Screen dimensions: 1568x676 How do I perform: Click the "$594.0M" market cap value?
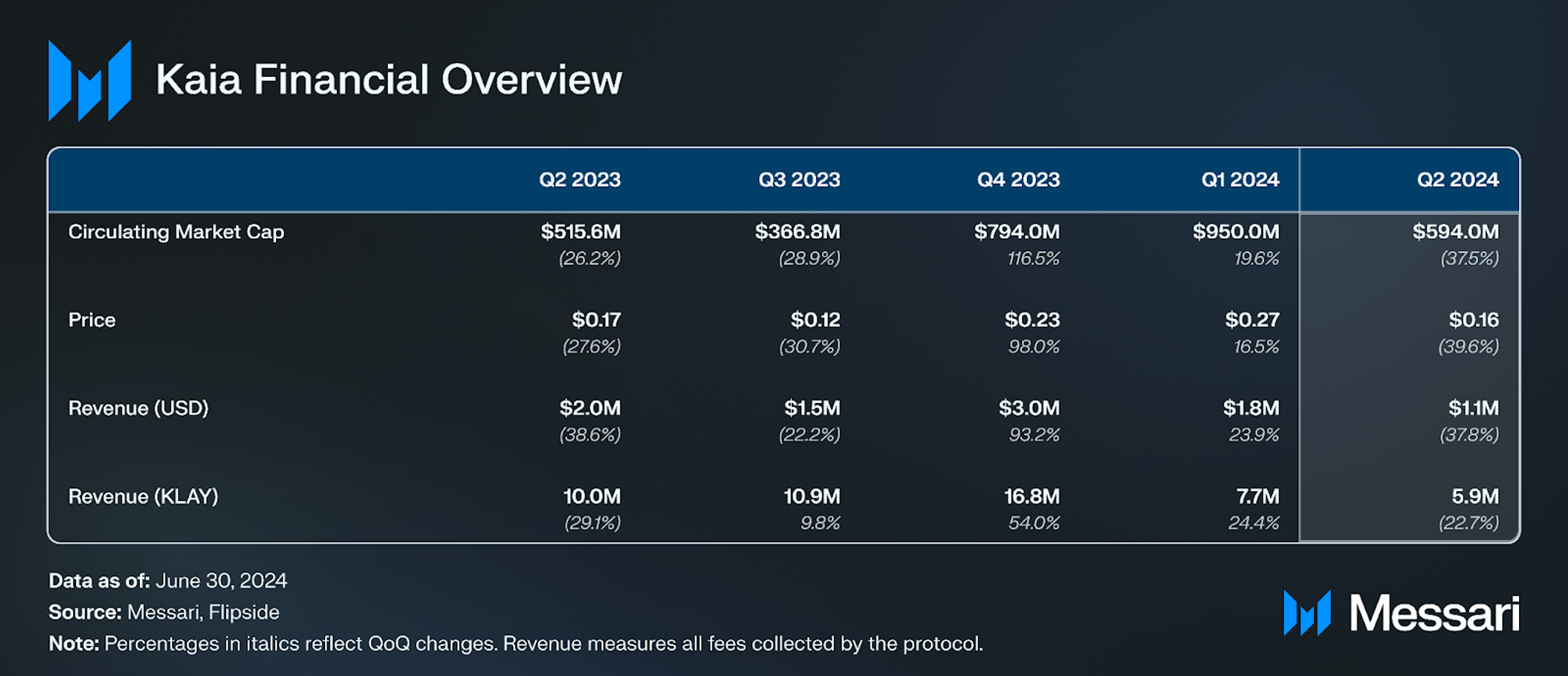[x=1455, y=232]
